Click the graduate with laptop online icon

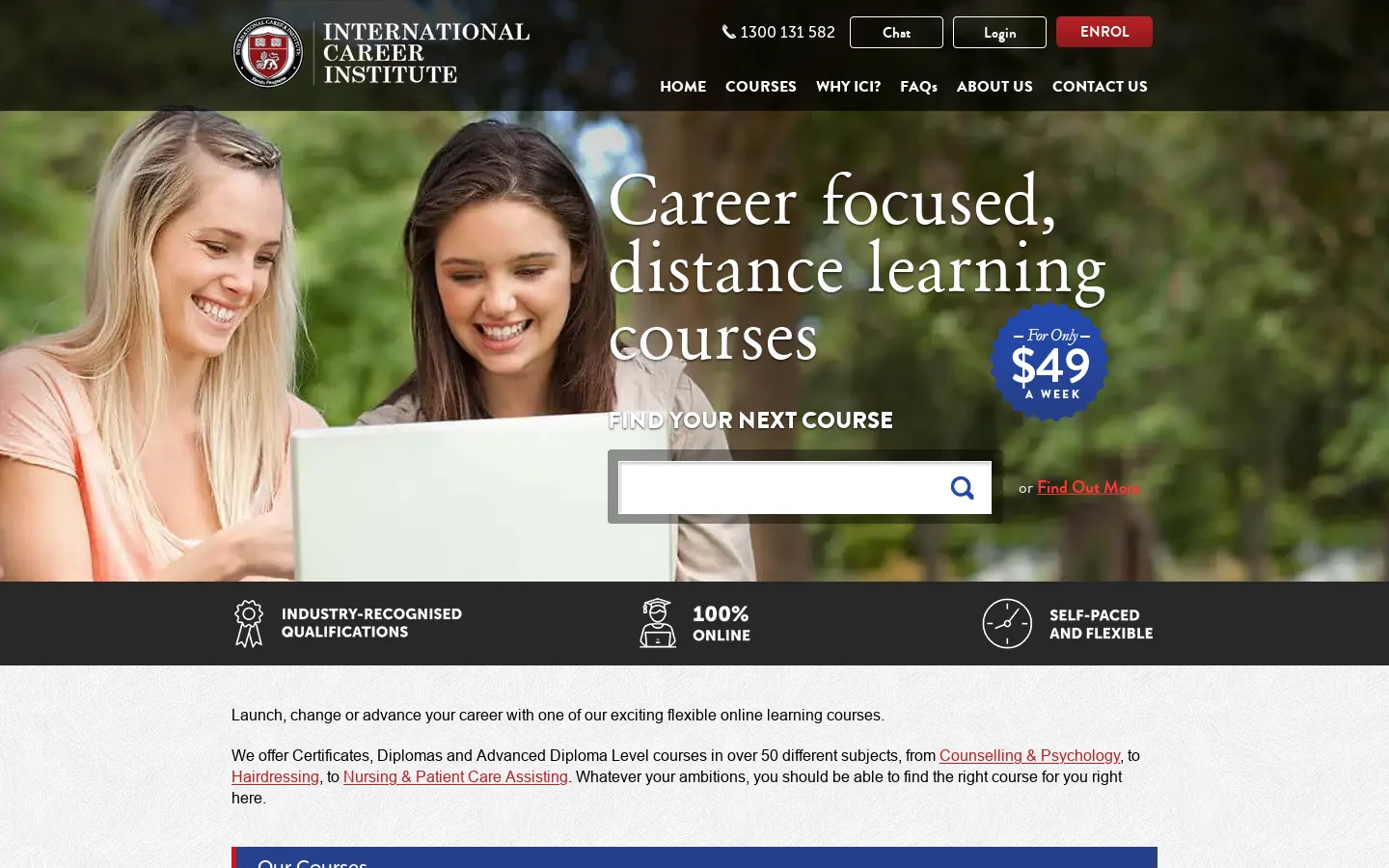point(658,623)
